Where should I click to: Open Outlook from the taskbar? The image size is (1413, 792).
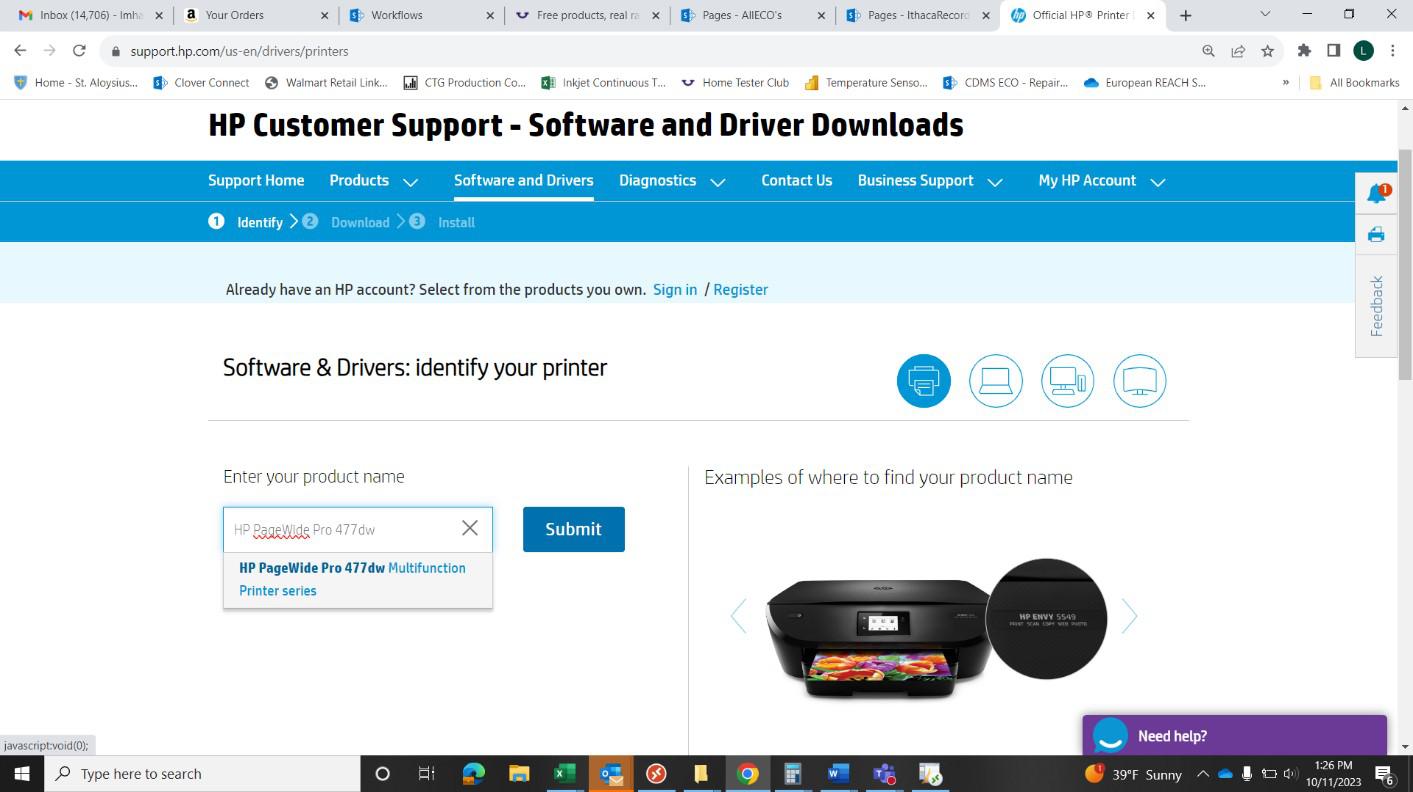coord(610,774)
